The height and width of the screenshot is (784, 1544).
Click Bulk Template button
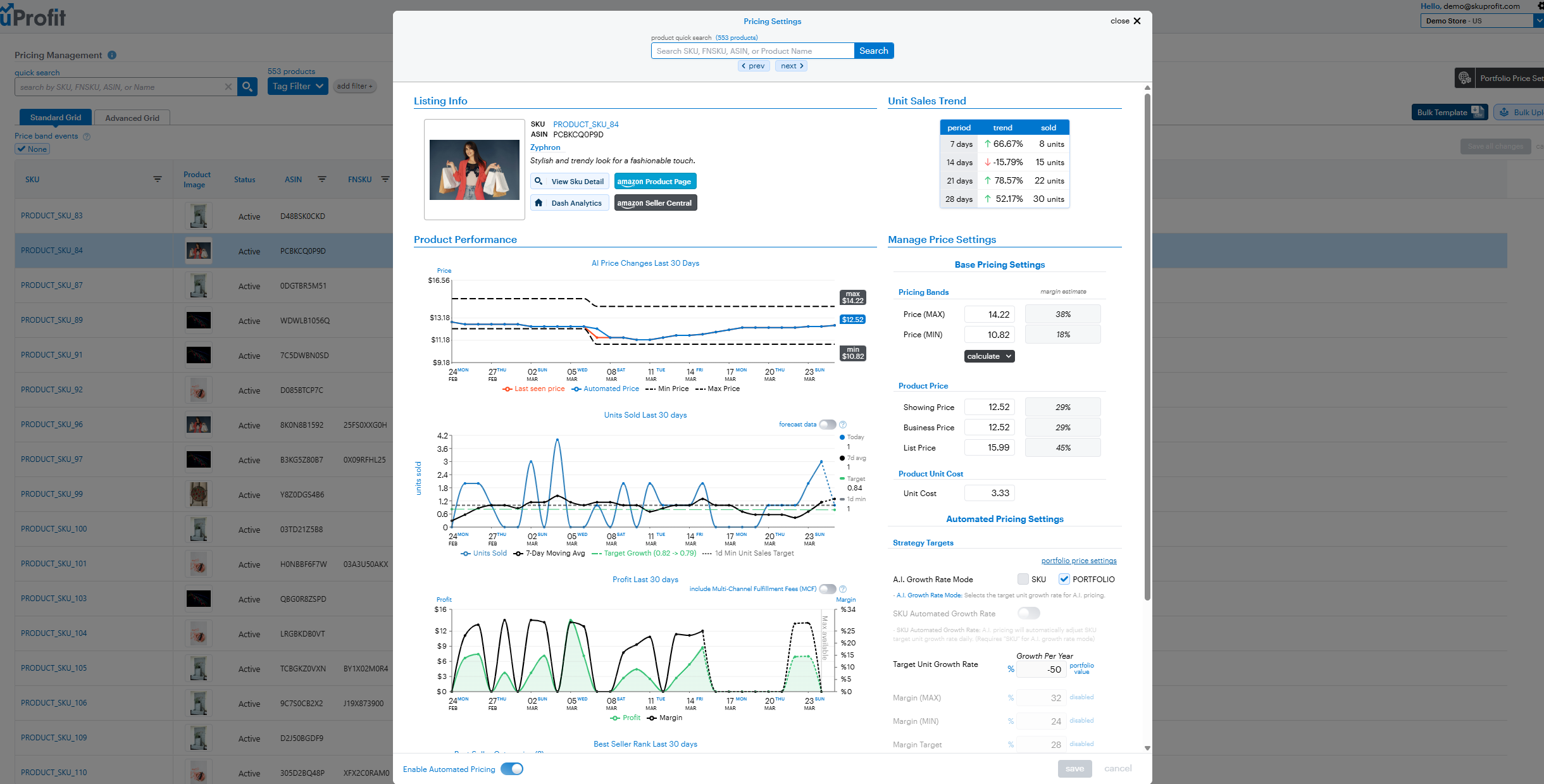coord(1448,112)
